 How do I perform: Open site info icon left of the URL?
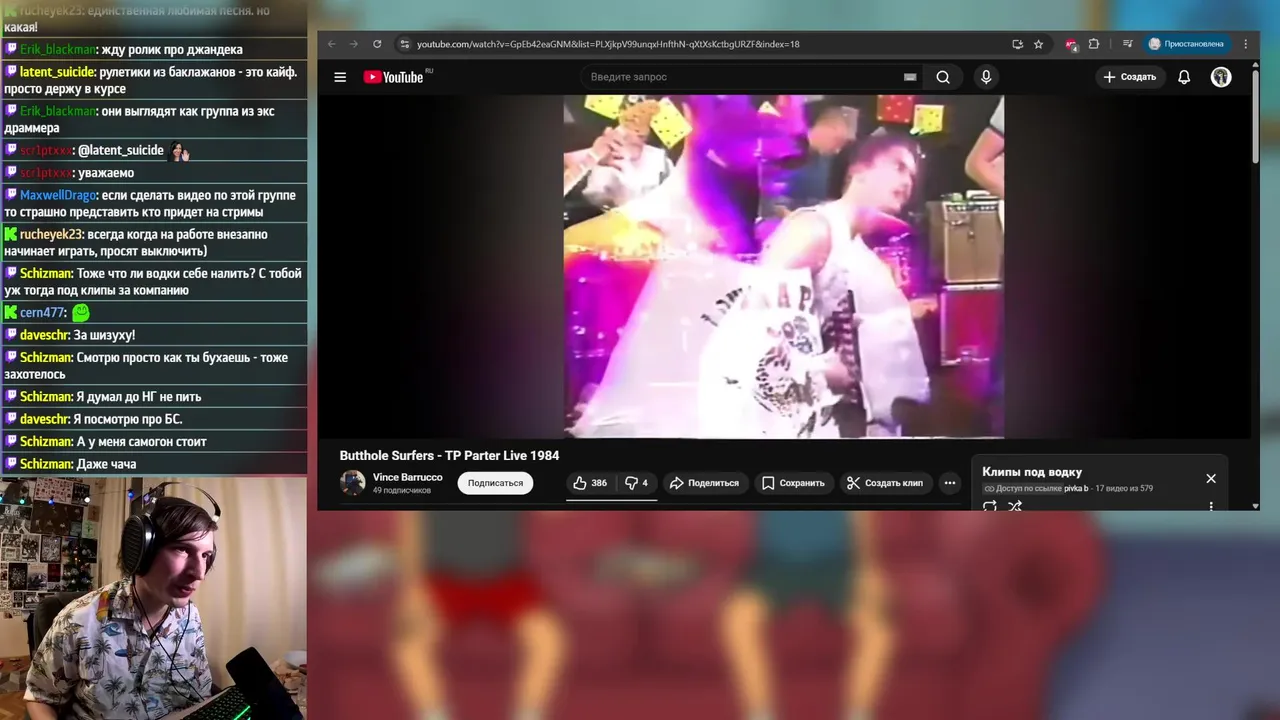(x=404, y=44)
